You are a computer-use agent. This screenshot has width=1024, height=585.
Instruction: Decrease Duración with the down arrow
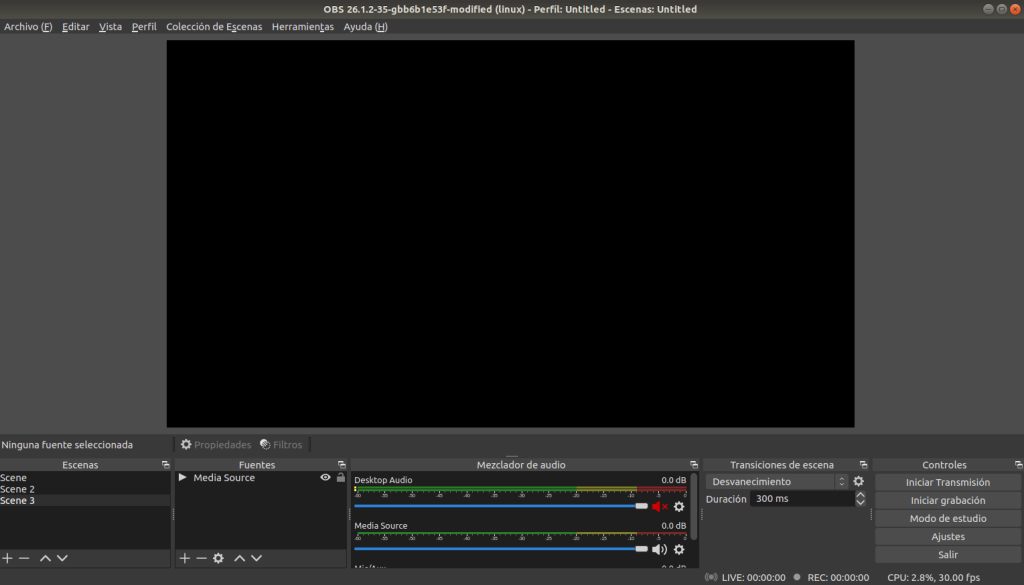(x=860, y=503)
